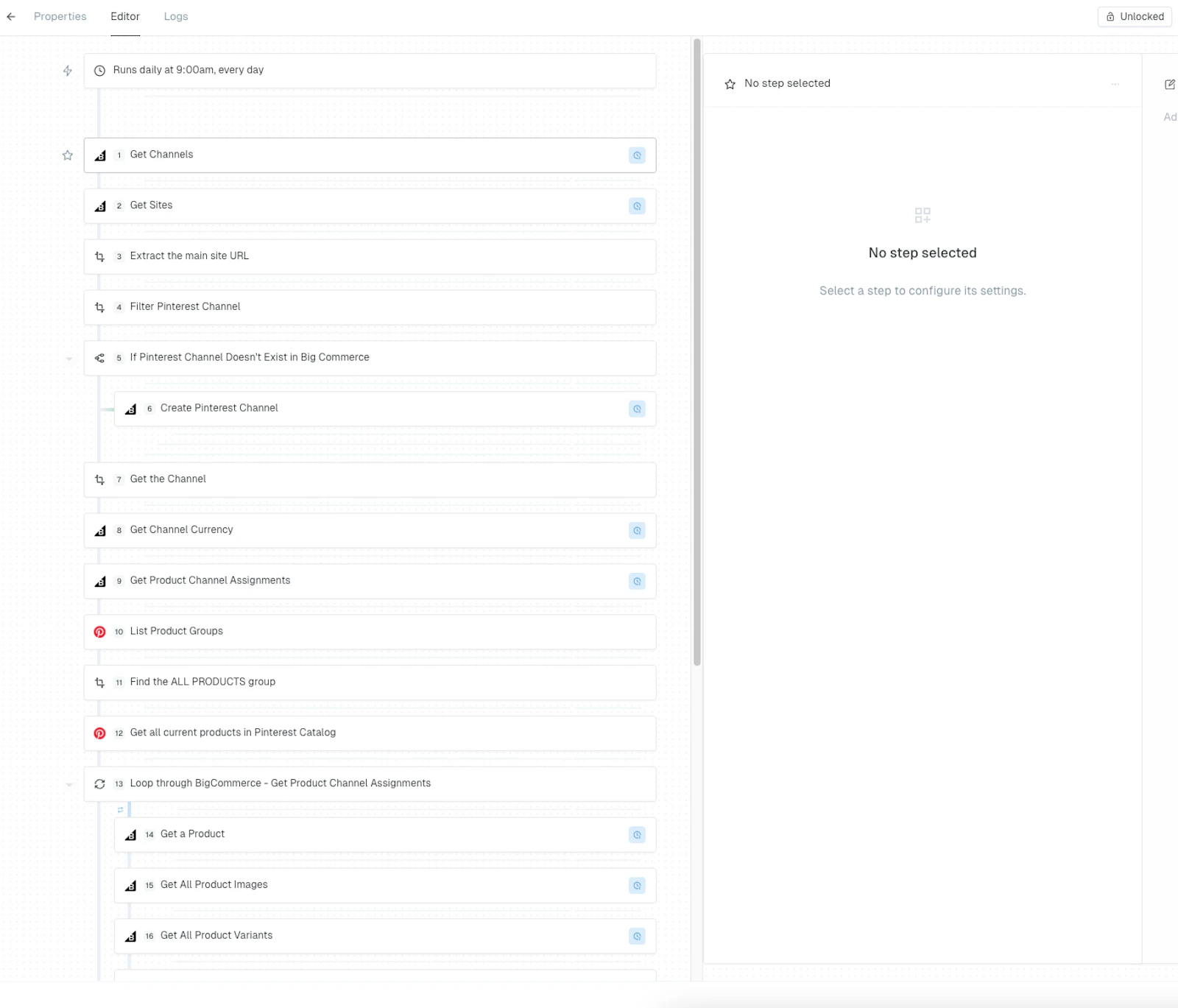Collapse the Loop through BigCommerce step
1178x1008 pixels.
pyautogui.click(x=69, y=785)
